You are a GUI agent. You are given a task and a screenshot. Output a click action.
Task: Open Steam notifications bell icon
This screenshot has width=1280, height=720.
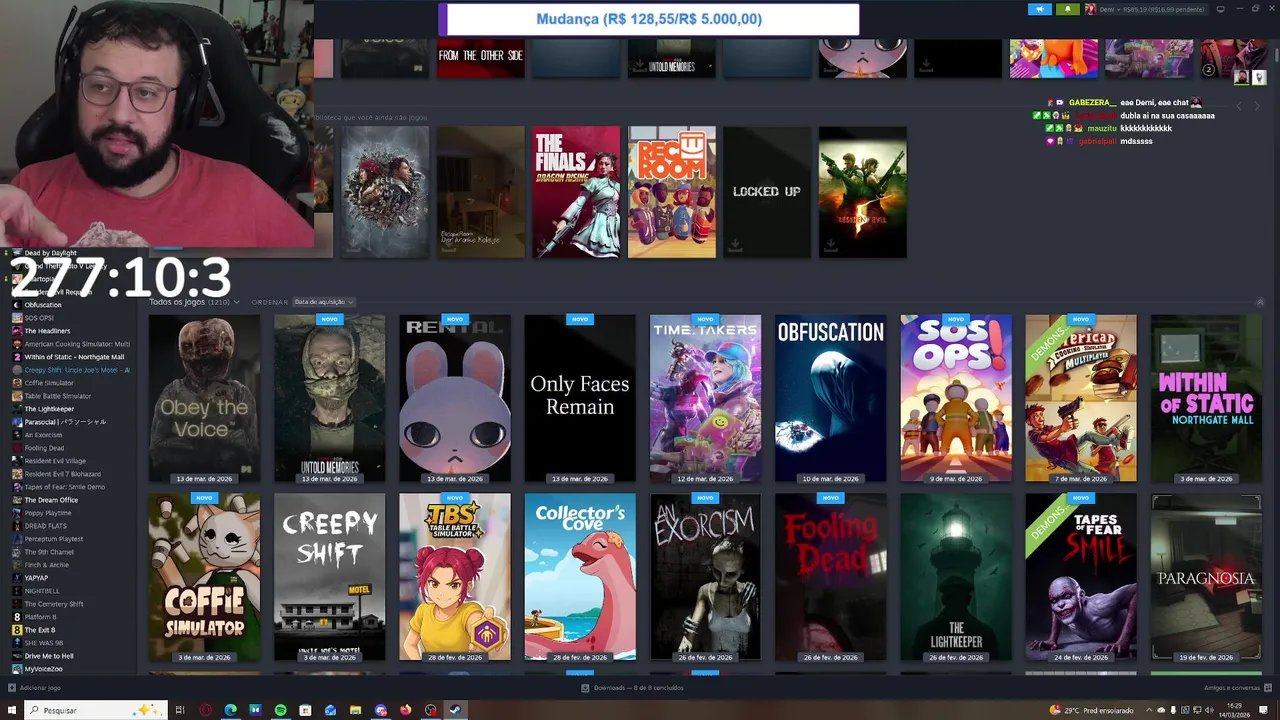click(x=1067, y=9)
